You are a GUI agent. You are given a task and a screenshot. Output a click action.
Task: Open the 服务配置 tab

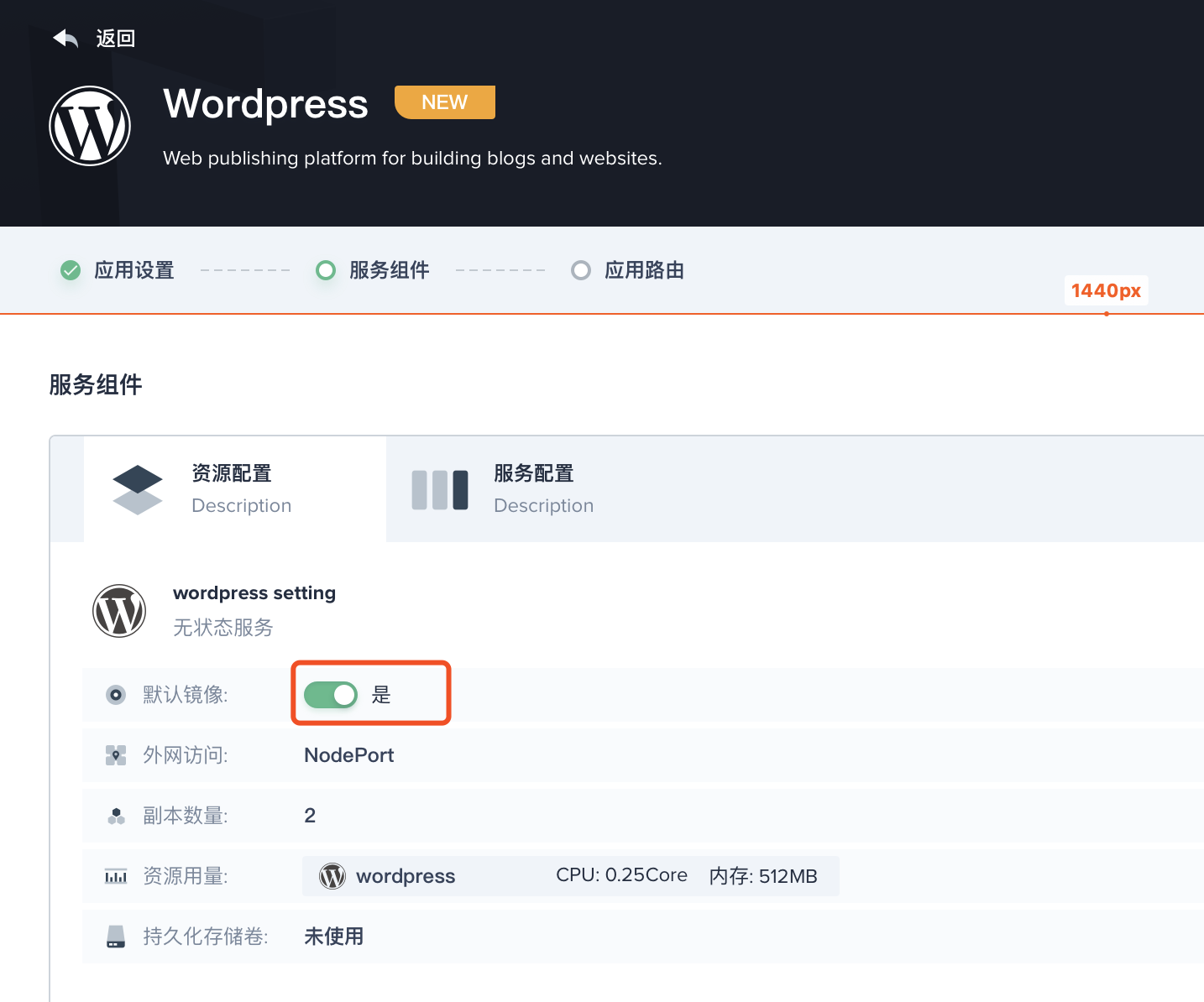pyautogui.click(x=537, y=489)
